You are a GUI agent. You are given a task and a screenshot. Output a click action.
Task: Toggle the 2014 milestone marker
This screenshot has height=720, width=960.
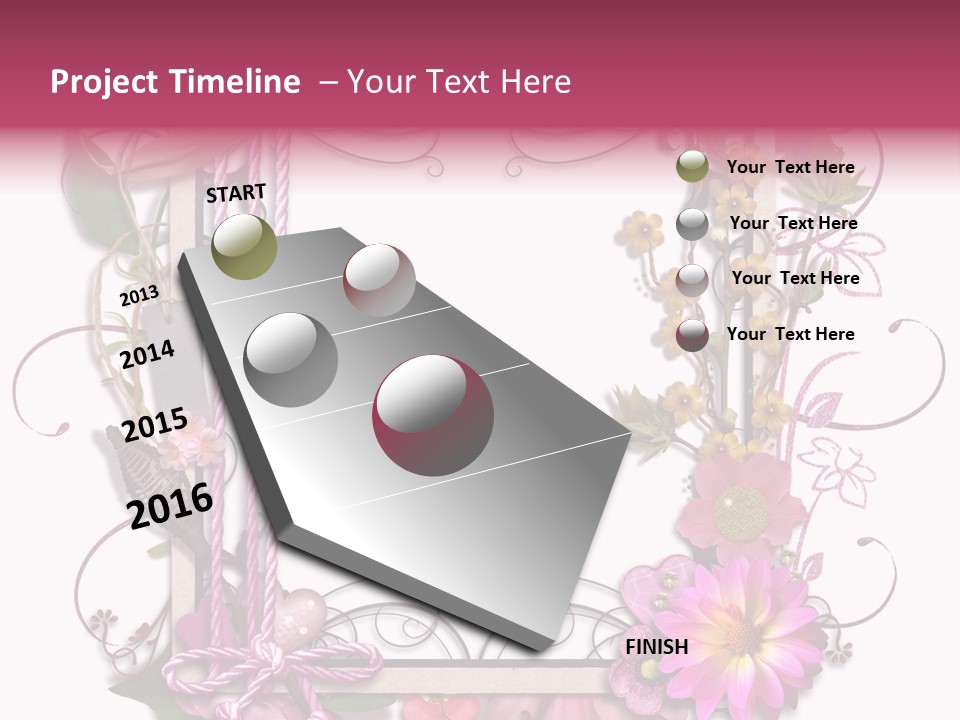coord(148,353)
